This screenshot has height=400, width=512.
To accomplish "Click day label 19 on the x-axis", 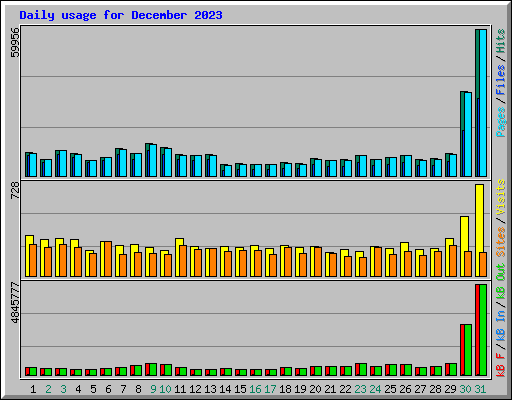I will pos(300,389).
